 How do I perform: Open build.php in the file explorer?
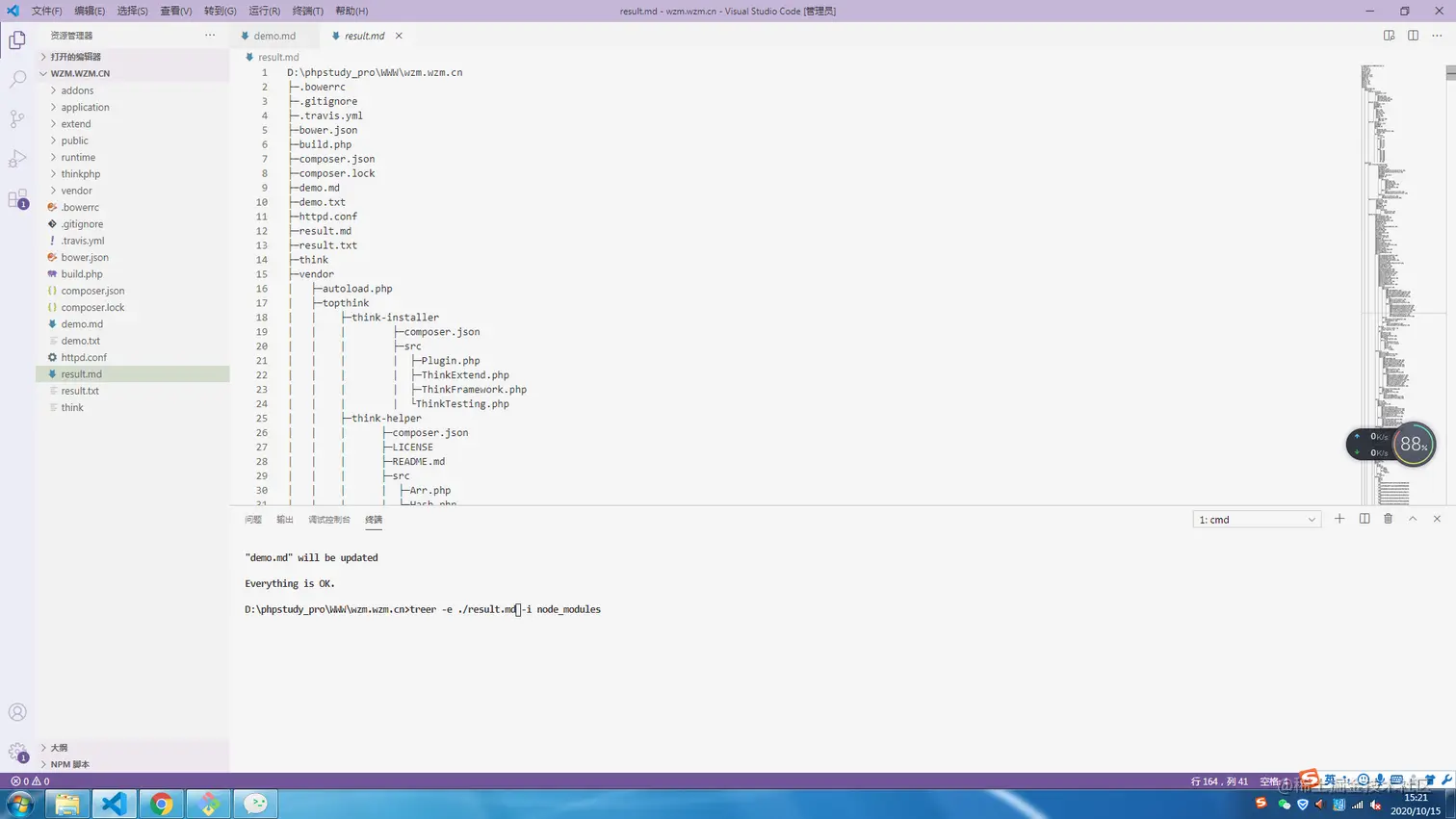click(x=133, y=274)
